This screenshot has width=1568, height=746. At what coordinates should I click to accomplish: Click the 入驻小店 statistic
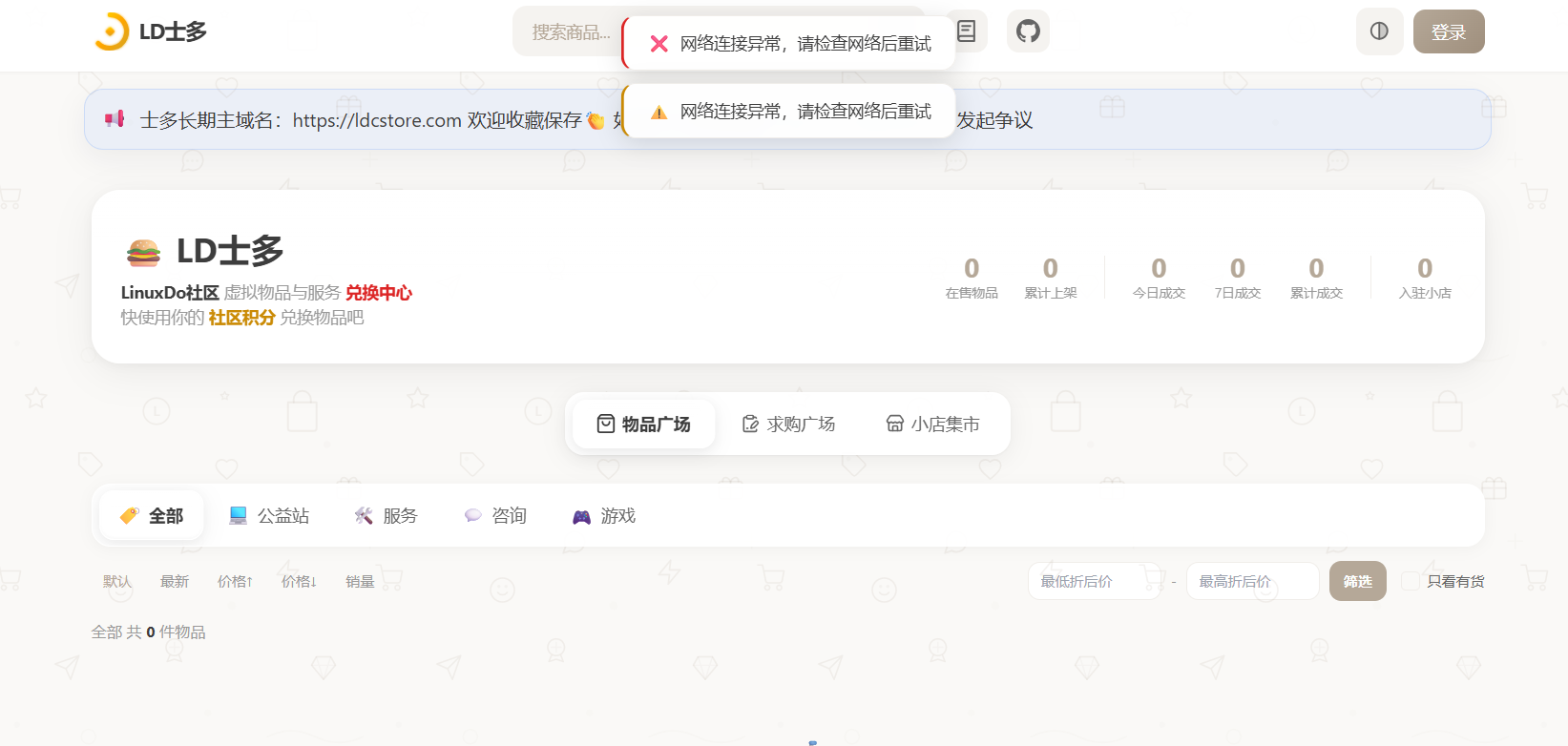pos(1425,278)
